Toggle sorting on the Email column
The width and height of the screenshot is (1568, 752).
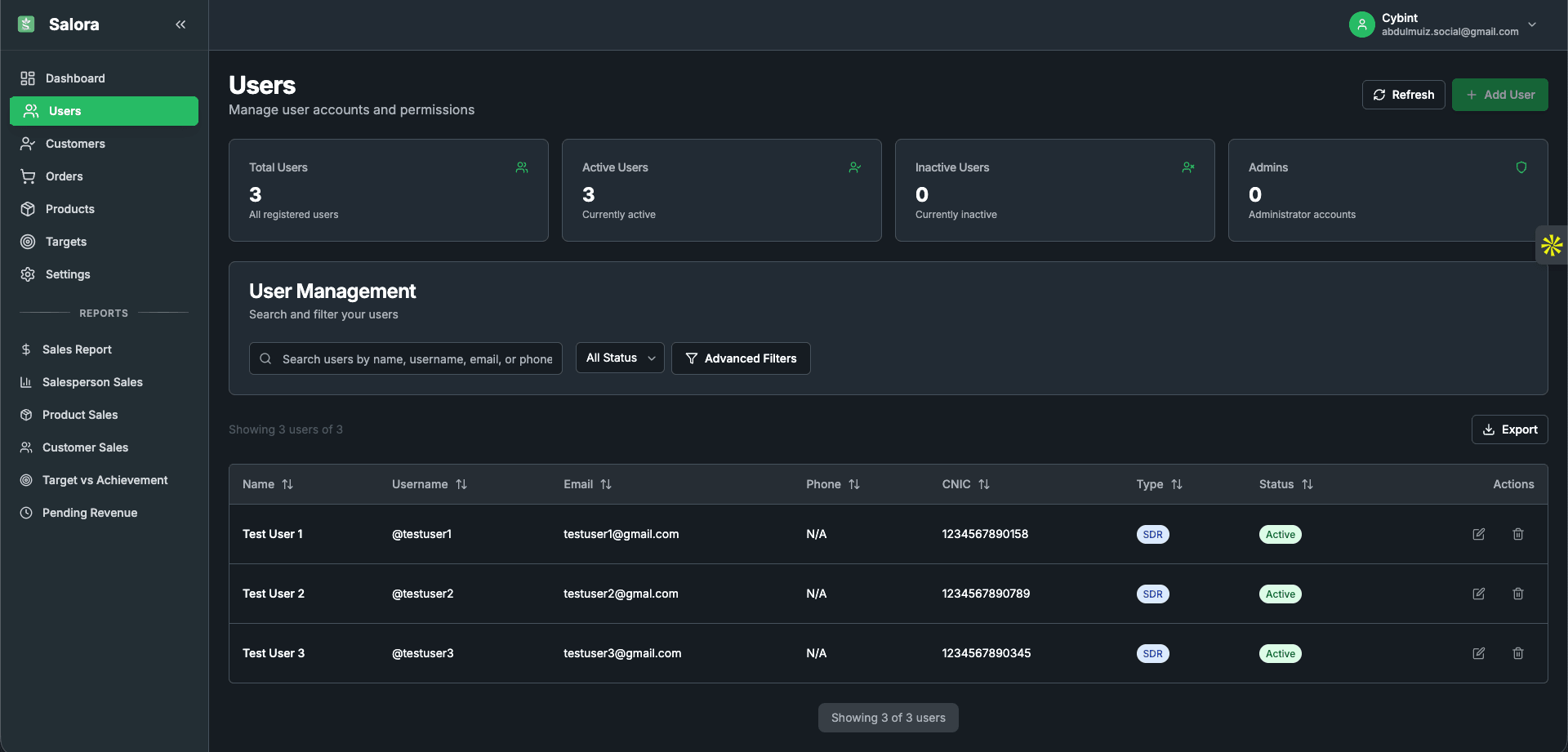click(x=606, y=484)
